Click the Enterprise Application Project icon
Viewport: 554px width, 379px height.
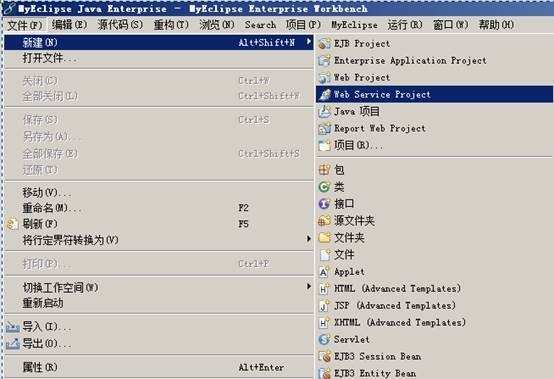(324, 61)
